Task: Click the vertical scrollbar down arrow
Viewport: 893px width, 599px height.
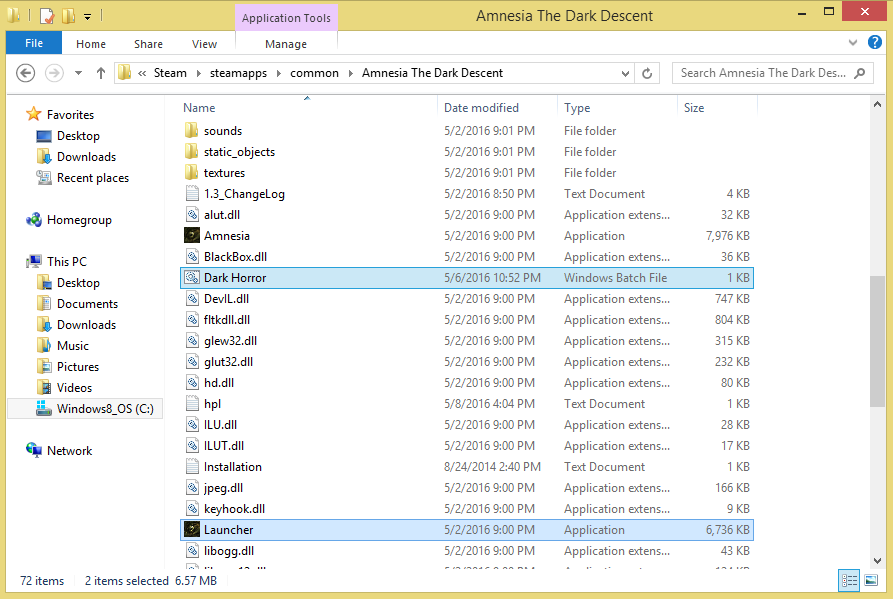Action: 877,560
